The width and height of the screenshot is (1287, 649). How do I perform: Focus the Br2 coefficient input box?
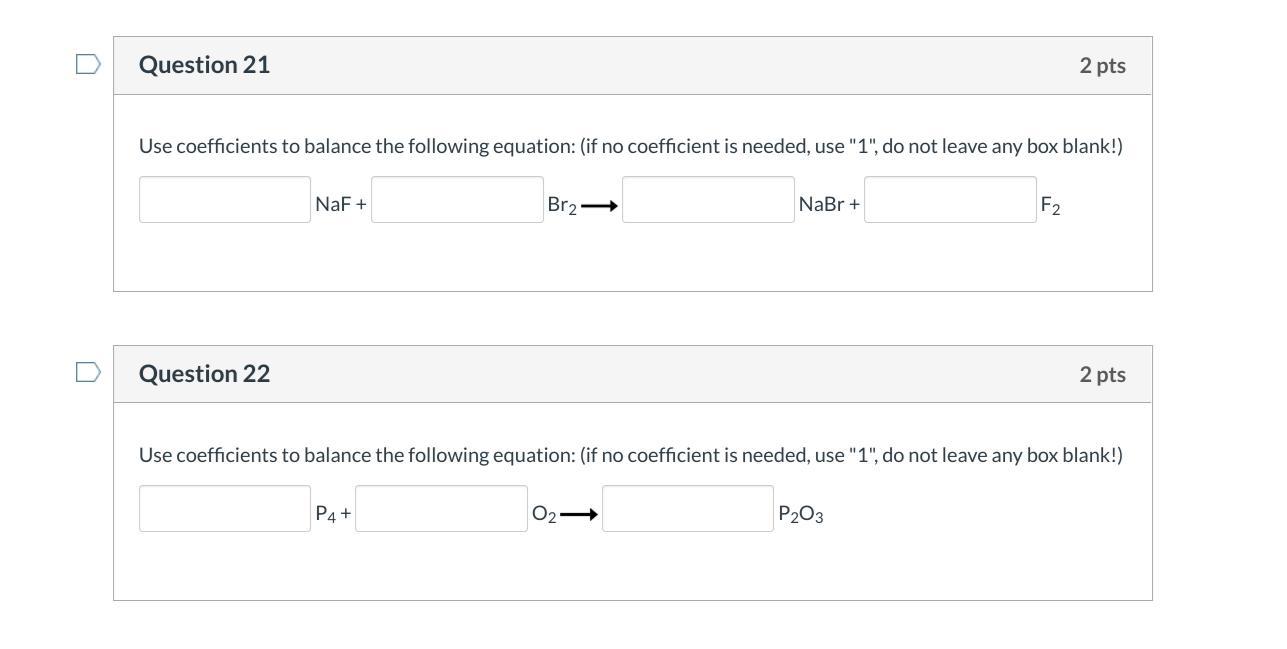[457, 200]
